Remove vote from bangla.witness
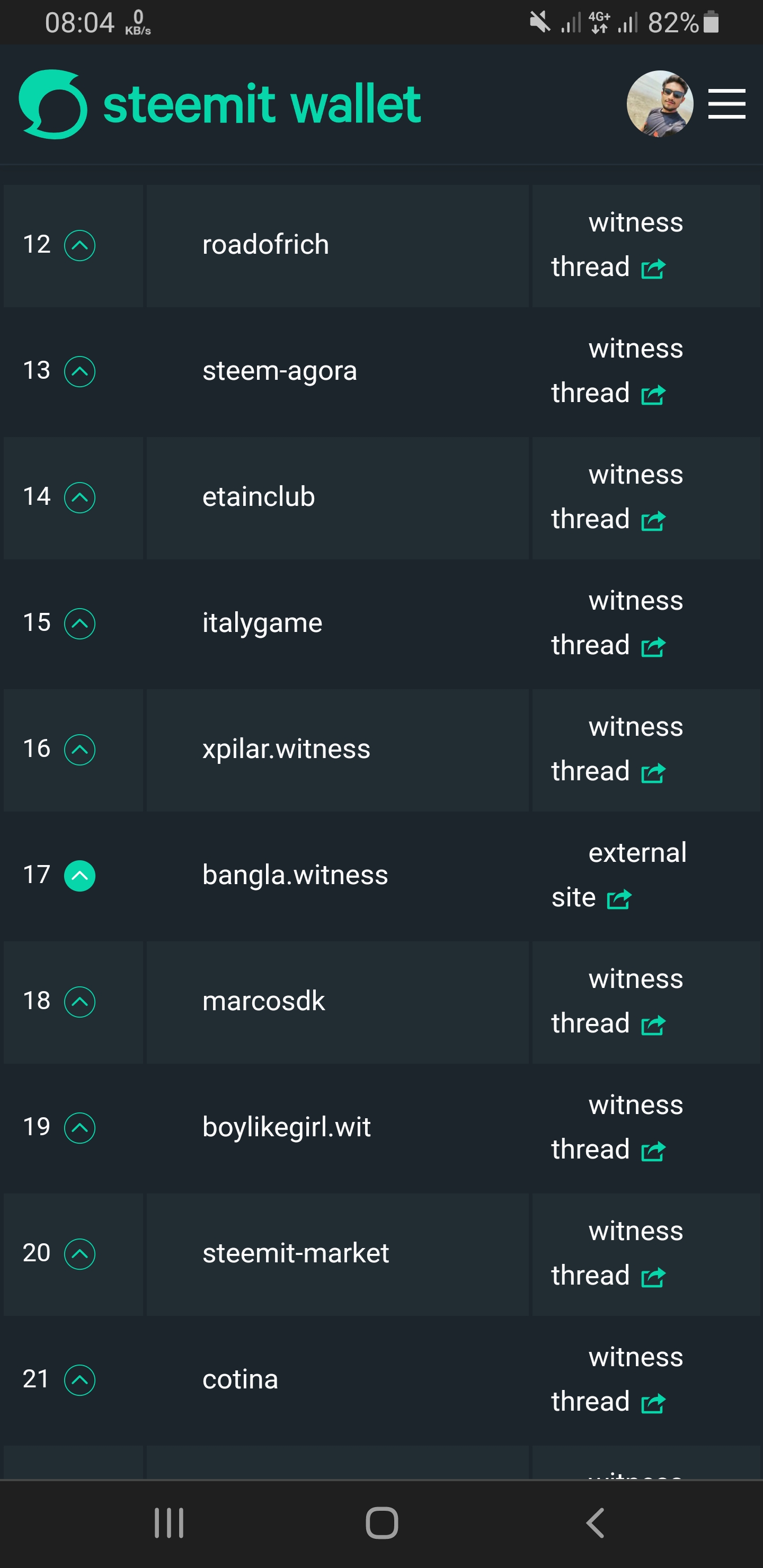763x1568 pixels. coord(80,875)
